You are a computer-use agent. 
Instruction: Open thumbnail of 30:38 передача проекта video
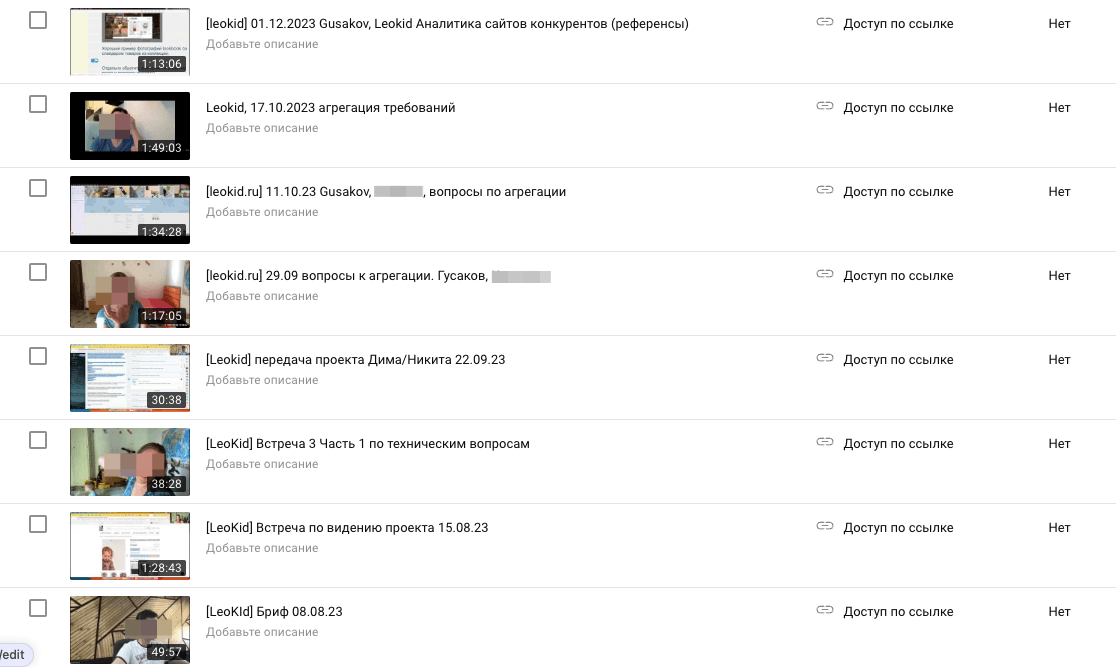click(x=130, y=378)
